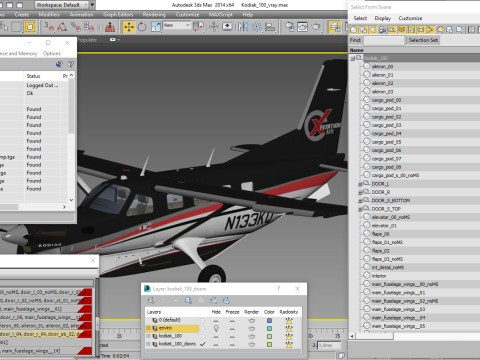
Task: Toggle Hide for the kodiak_100 layer
Action: (216, 337)
